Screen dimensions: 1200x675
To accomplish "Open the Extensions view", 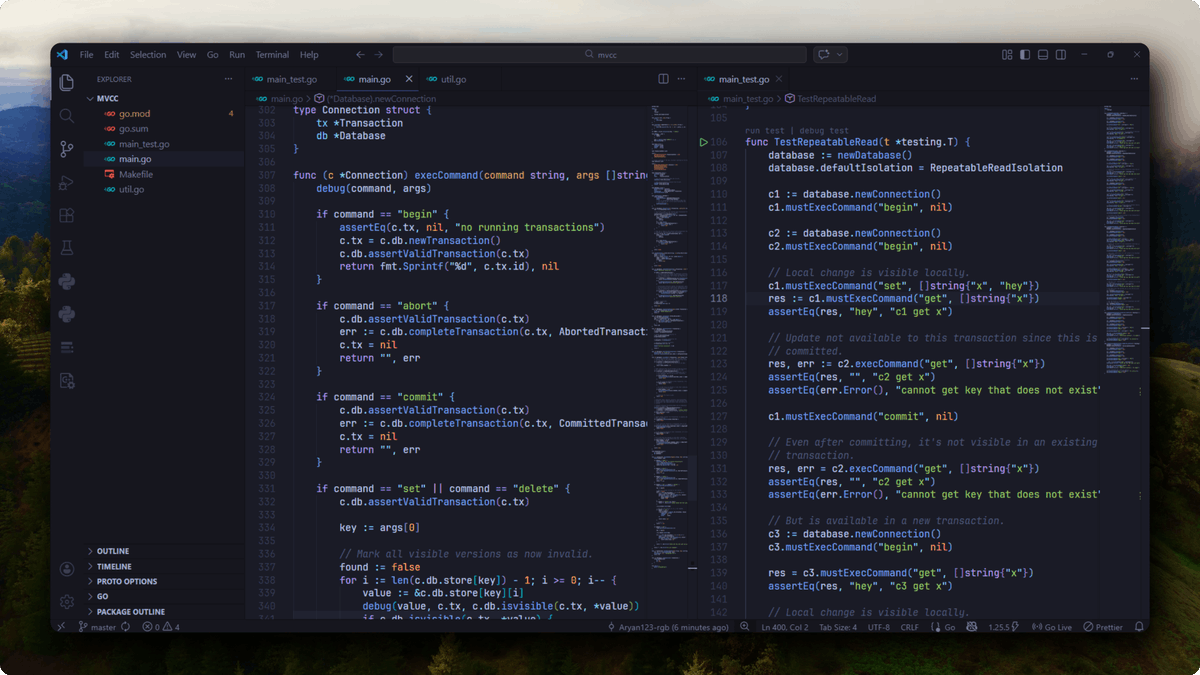I will (x=67, y=215).
